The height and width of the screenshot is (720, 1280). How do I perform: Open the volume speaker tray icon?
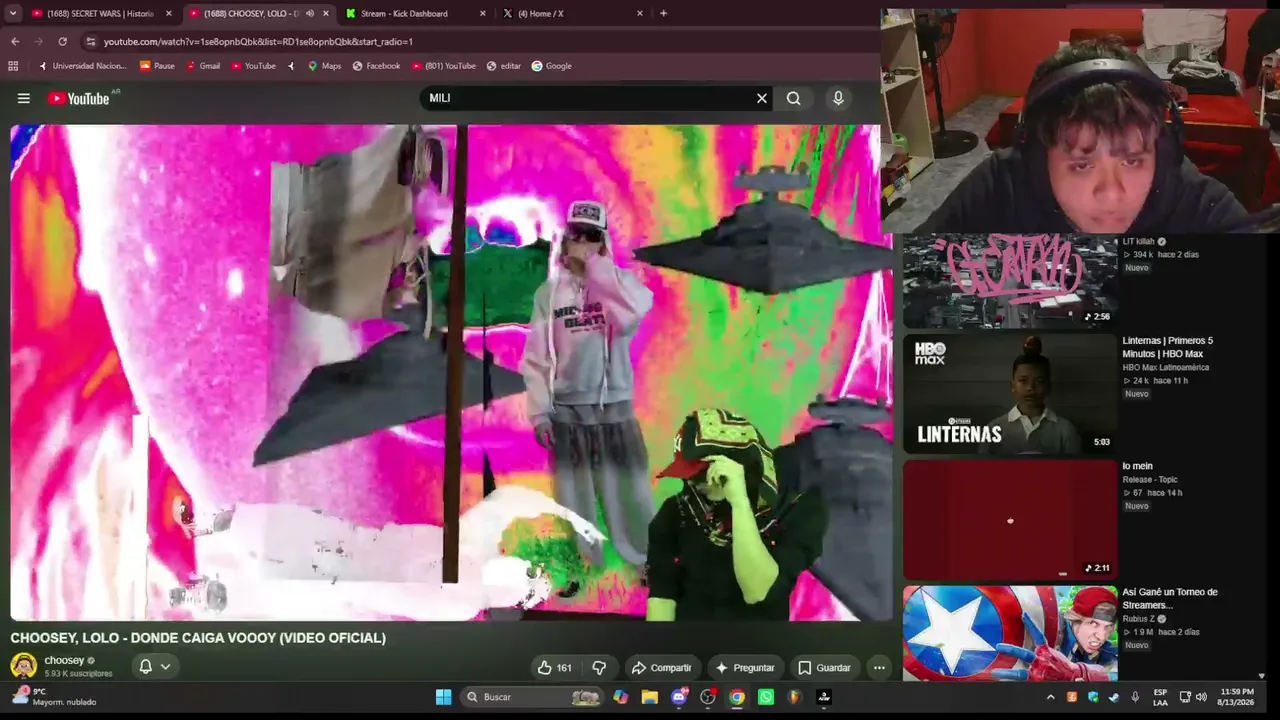pyautogui.click(x=1201, y=697)
